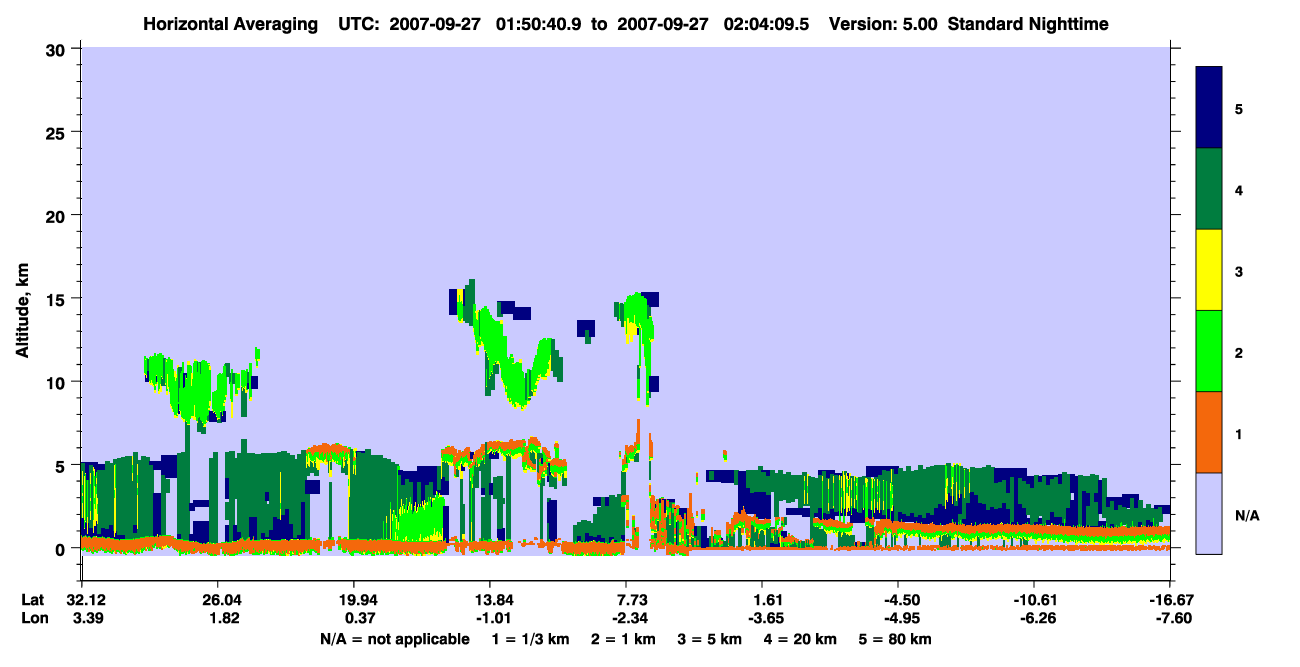1300x667 pixels.
Task: Click the '2 = 1 km' legend entry
Action: tap(623, 639)
